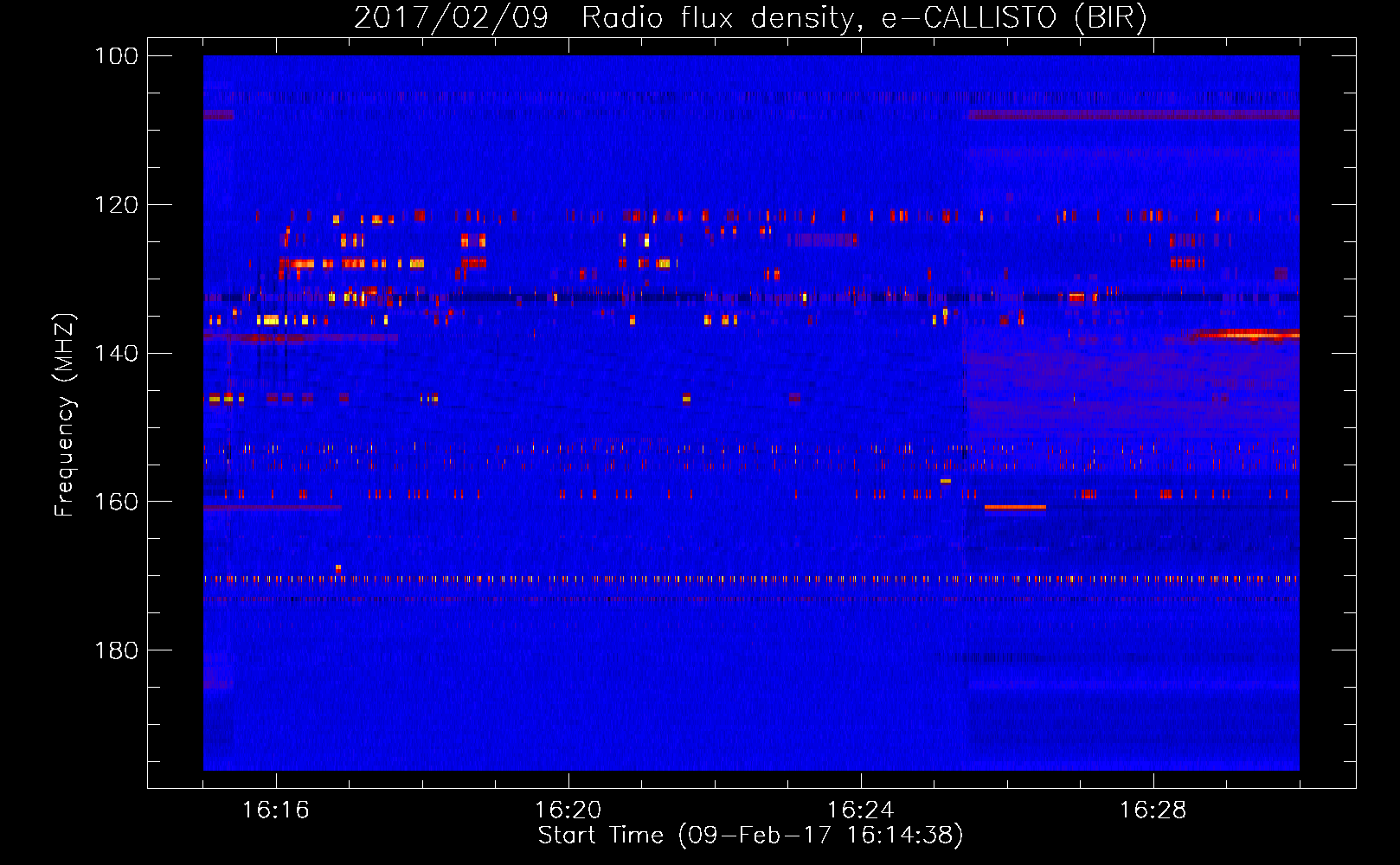Click the 120 frequency tick label

(116, 205)
